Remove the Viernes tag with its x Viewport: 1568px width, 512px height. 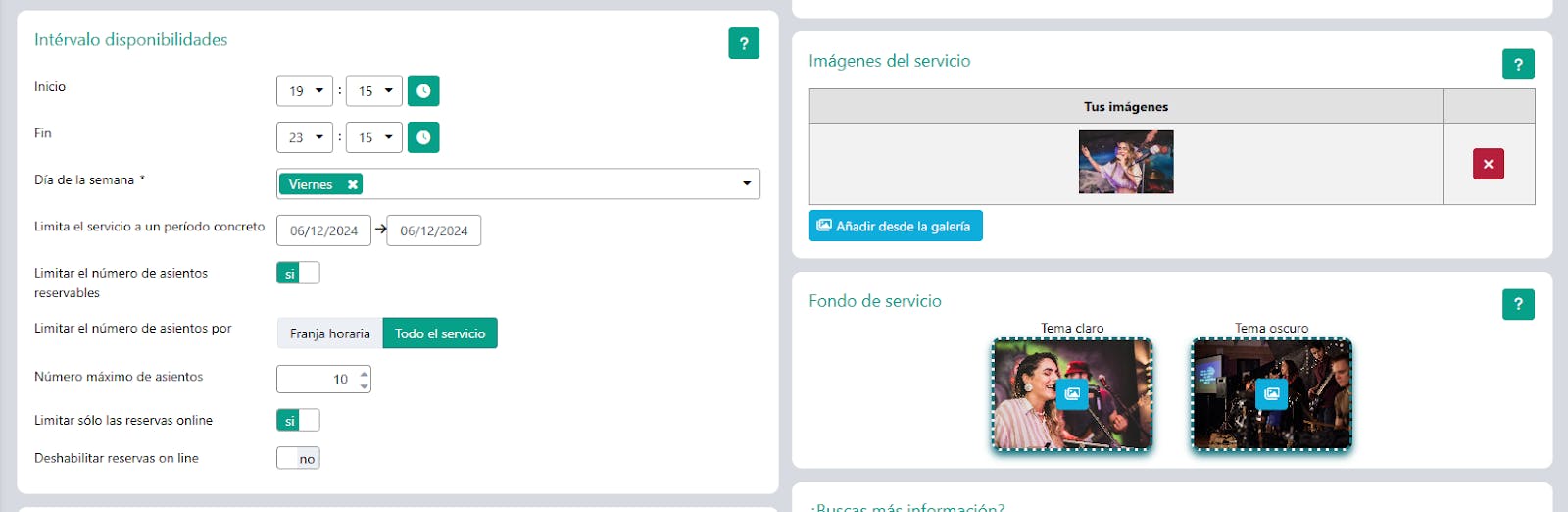pos(353,184)
